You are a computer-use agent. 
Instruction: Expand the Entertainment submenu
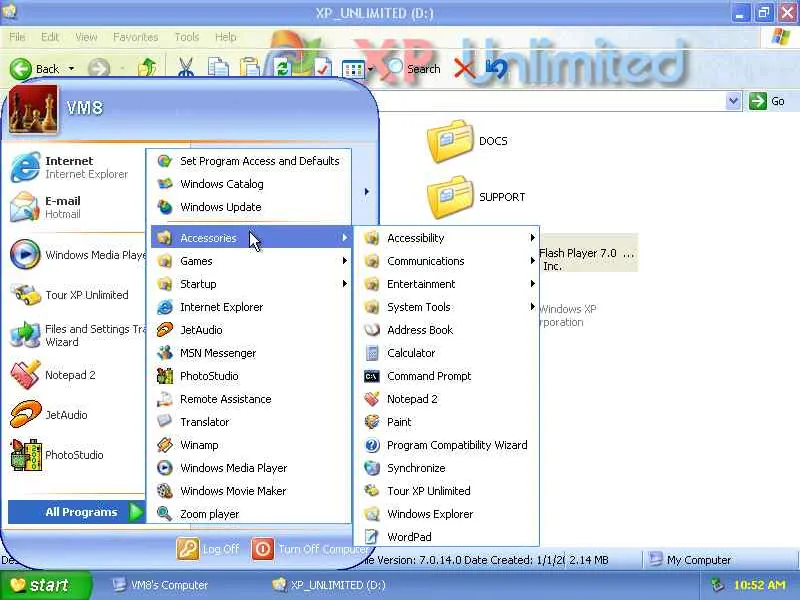coord(447,284)
